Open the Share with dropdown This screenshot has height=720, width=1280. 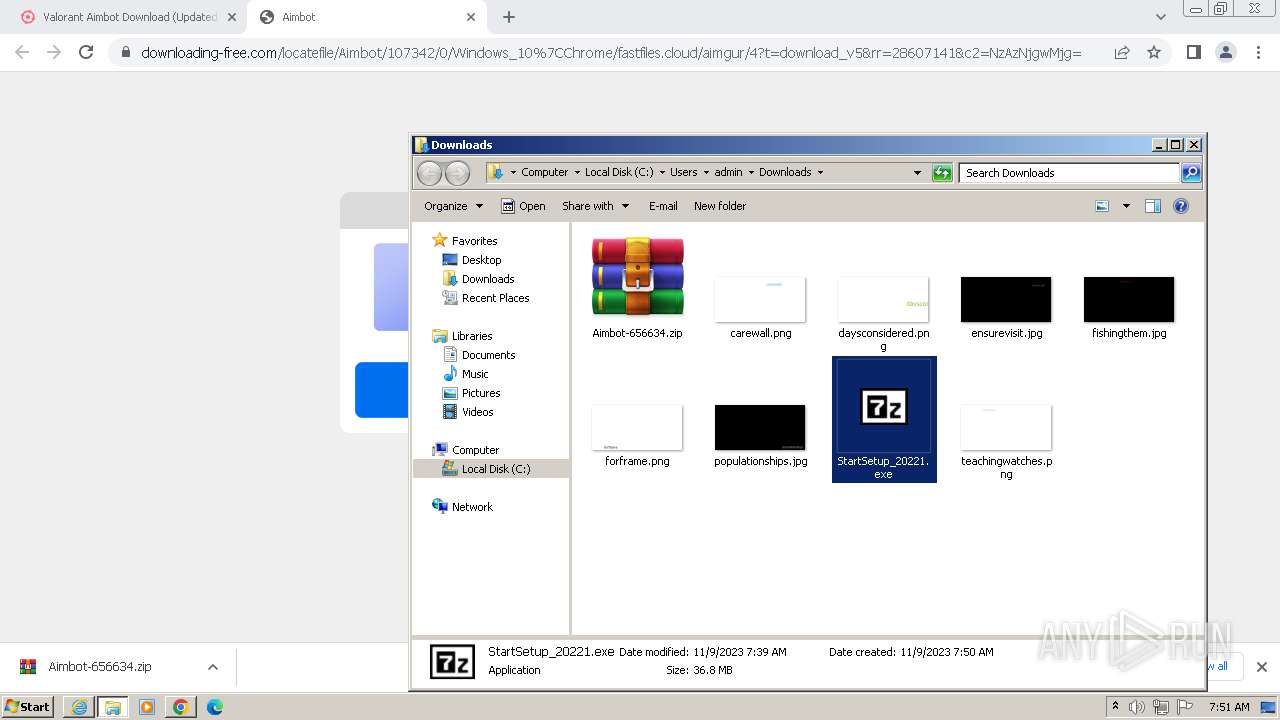click(x=595, y=206)
